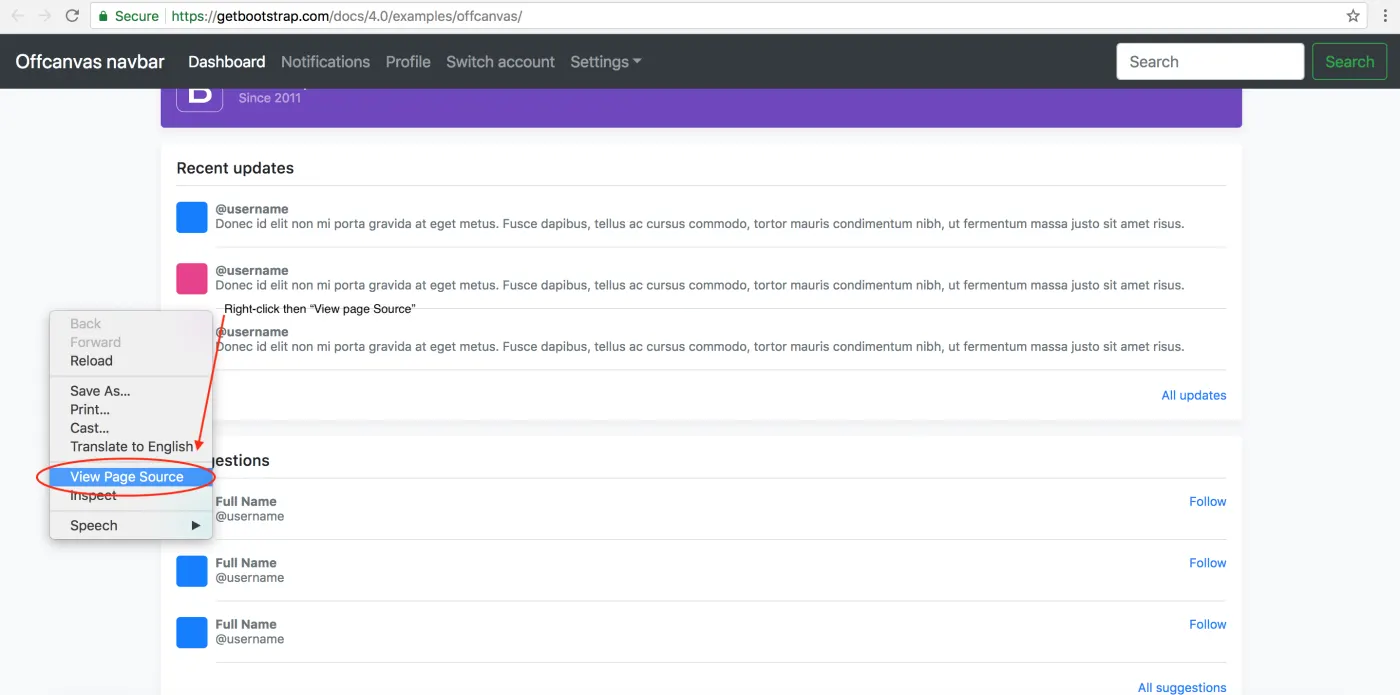Click the Secure padlock indicator
Image resolution: width=1400 pixels, height=695 pixels.
[x=128, y=16]
